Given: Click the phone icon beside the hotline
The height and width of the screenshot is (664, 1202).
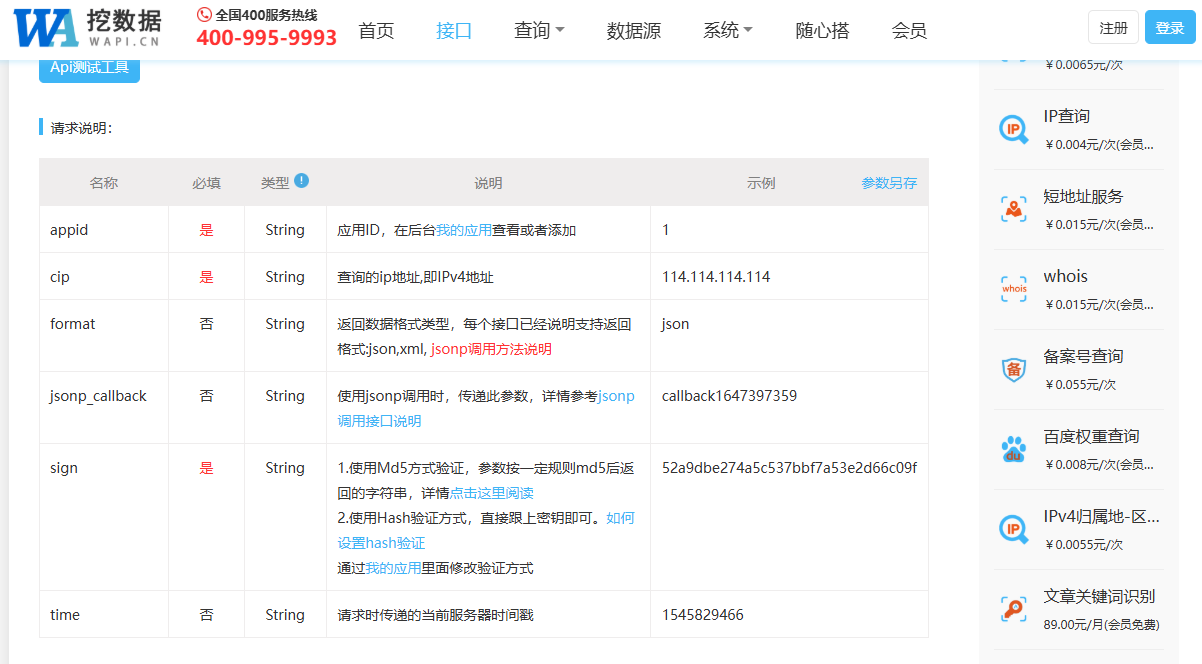Looking at the screenshot, I should 205,15.
